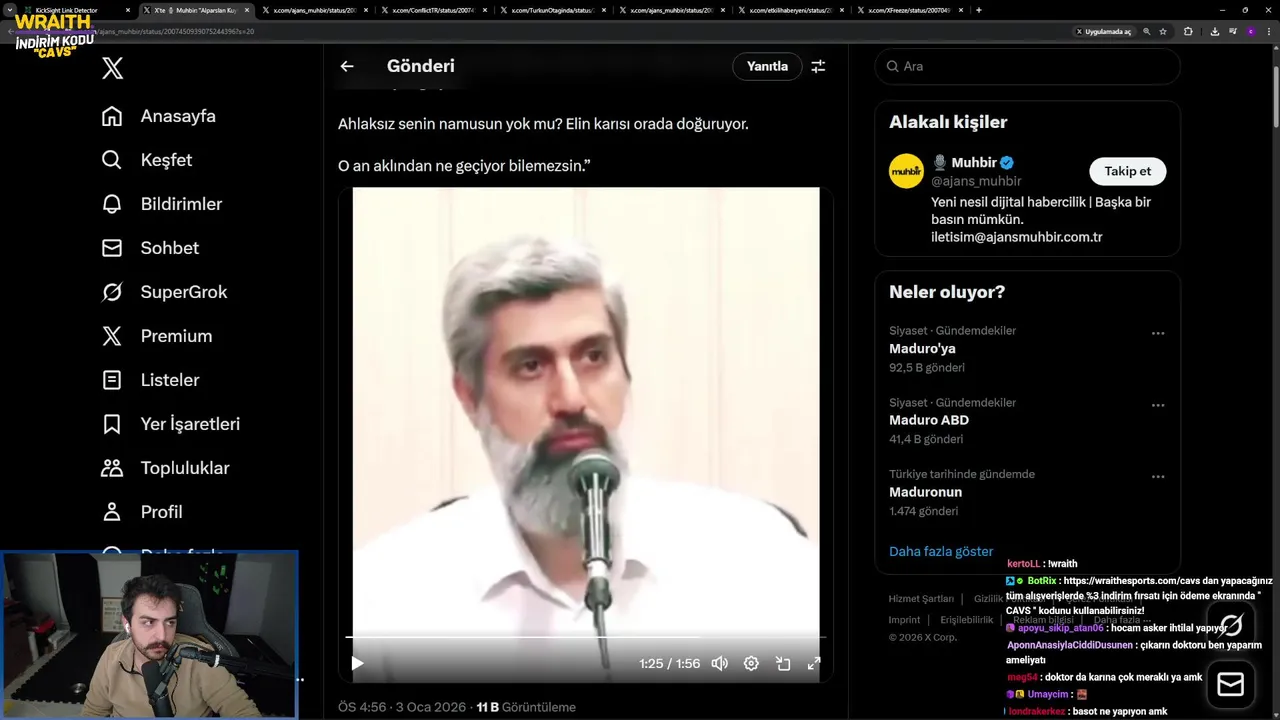Follow Muhbir with Takip et

pos(1127,171)
